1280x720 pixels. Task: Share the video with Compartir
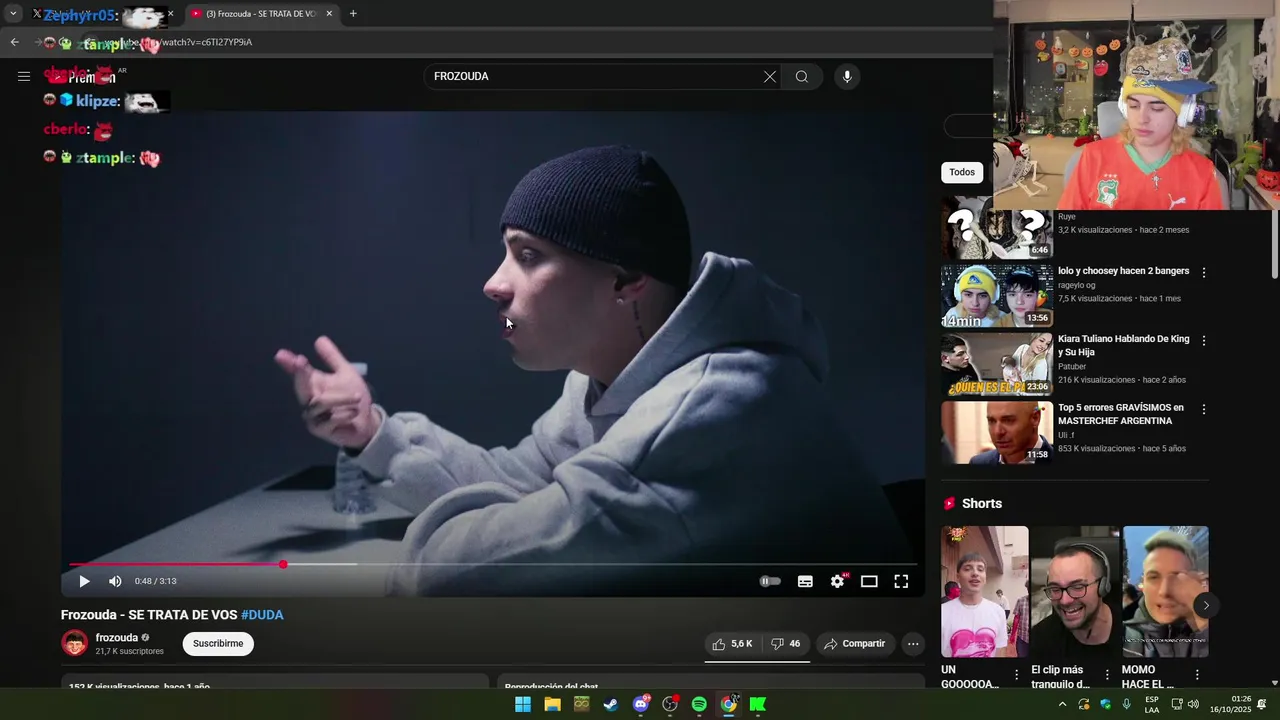point(854,644)
